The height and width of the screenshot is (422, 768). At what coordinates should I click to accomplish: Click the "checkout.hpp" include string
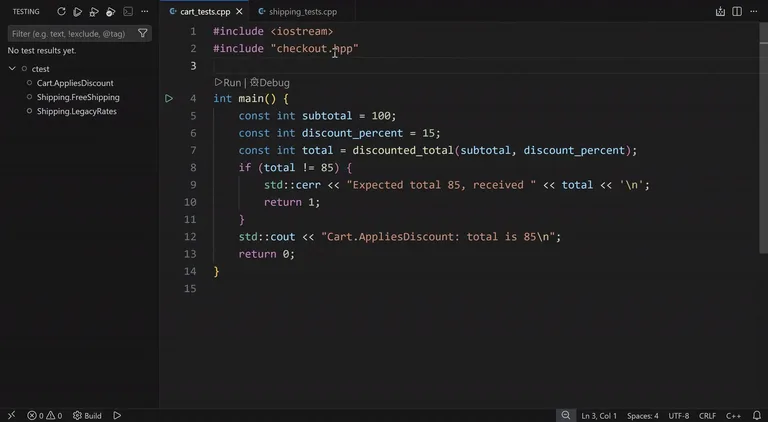tap(314, 48)
